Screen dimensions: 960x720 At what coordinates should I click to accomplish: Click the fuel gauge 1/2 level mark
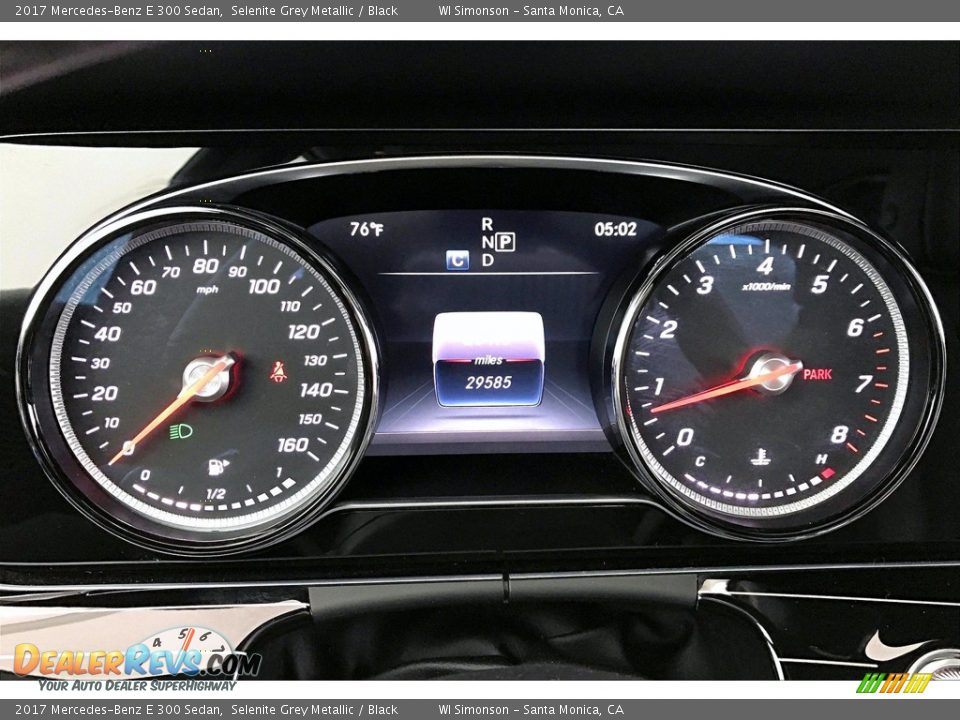point(217,489)
